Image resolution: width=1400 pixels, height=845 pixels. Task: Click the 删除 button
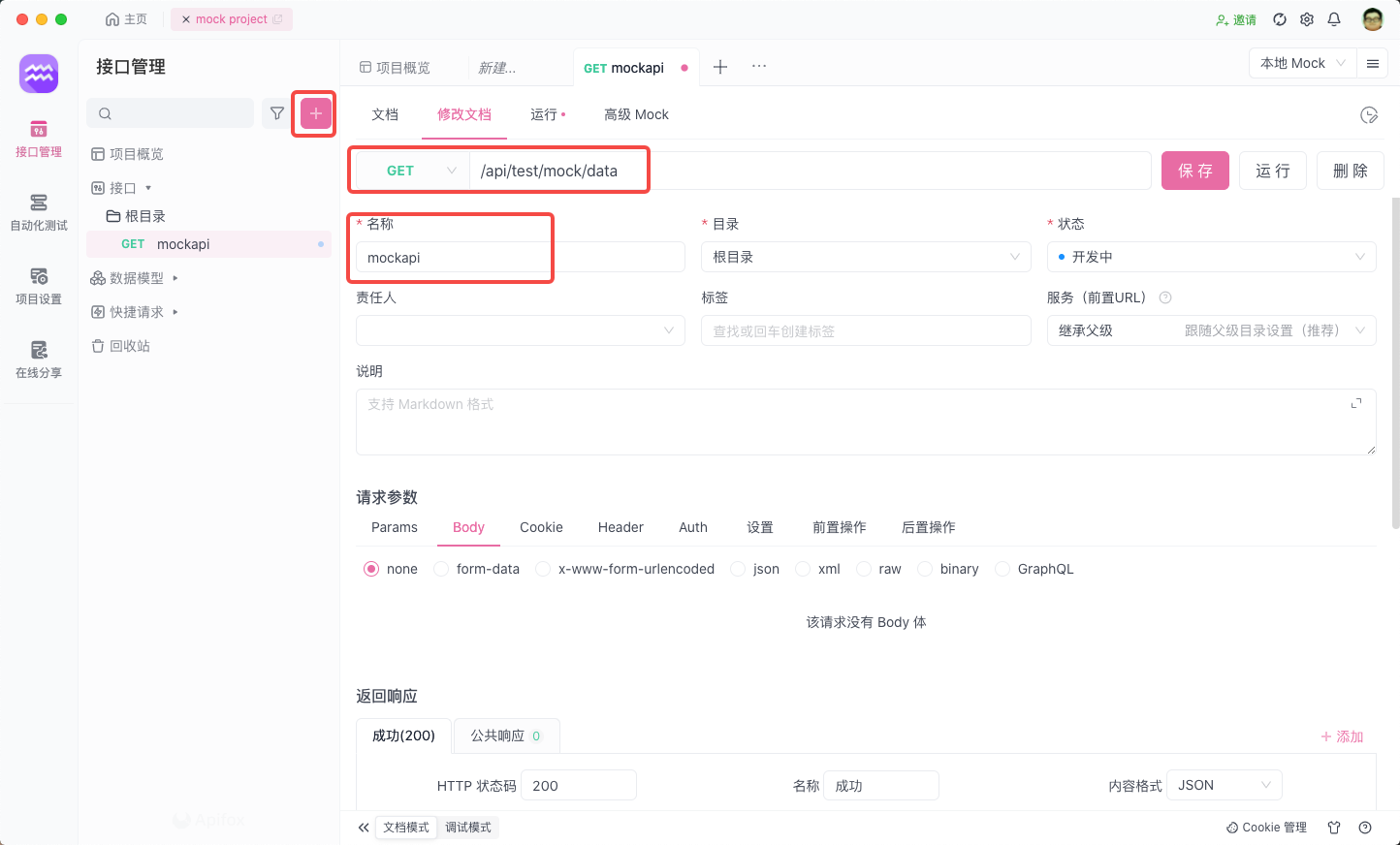1350,170
